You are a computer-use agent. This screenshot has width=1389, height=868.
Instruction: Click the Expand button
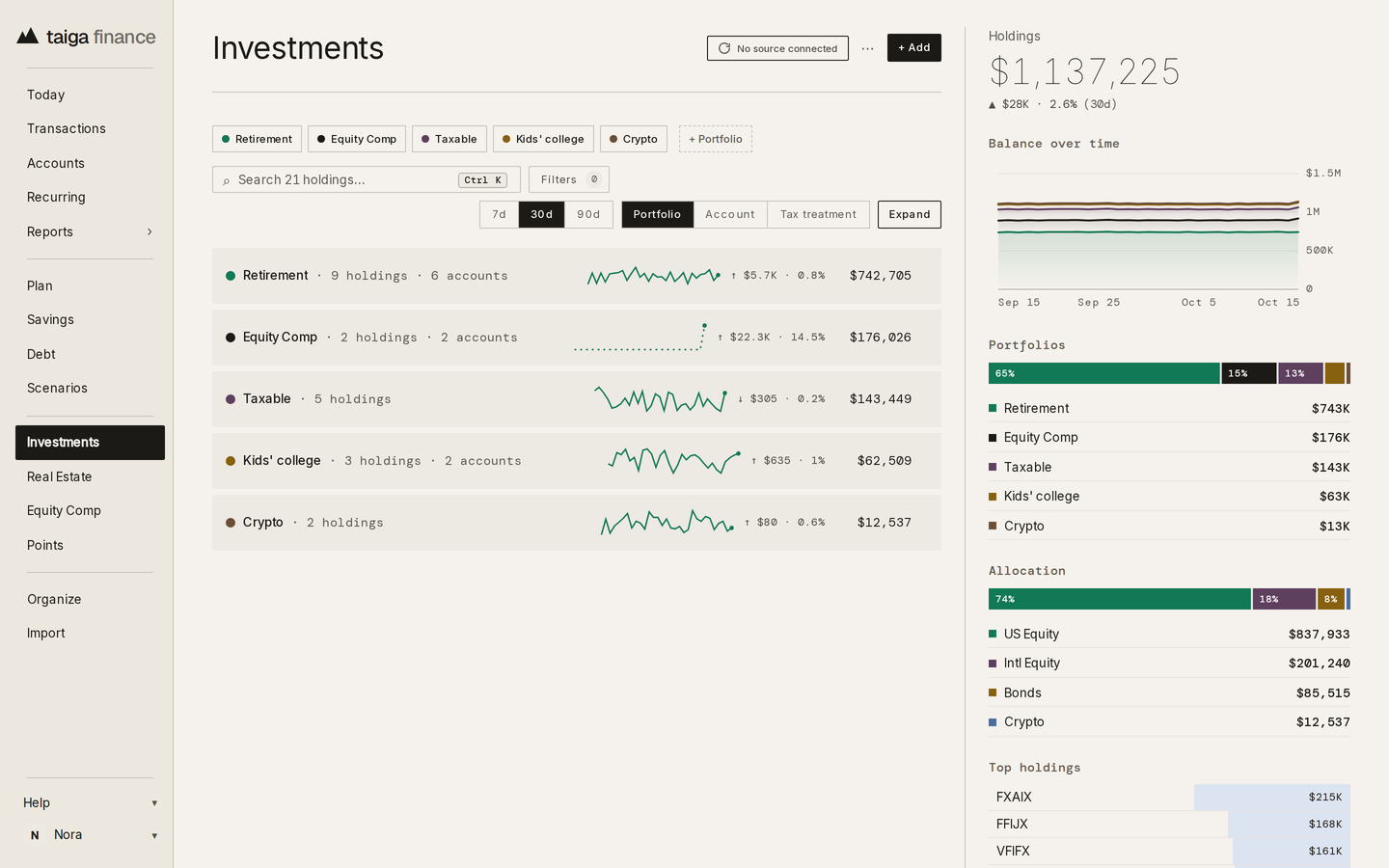coord(910,214)
